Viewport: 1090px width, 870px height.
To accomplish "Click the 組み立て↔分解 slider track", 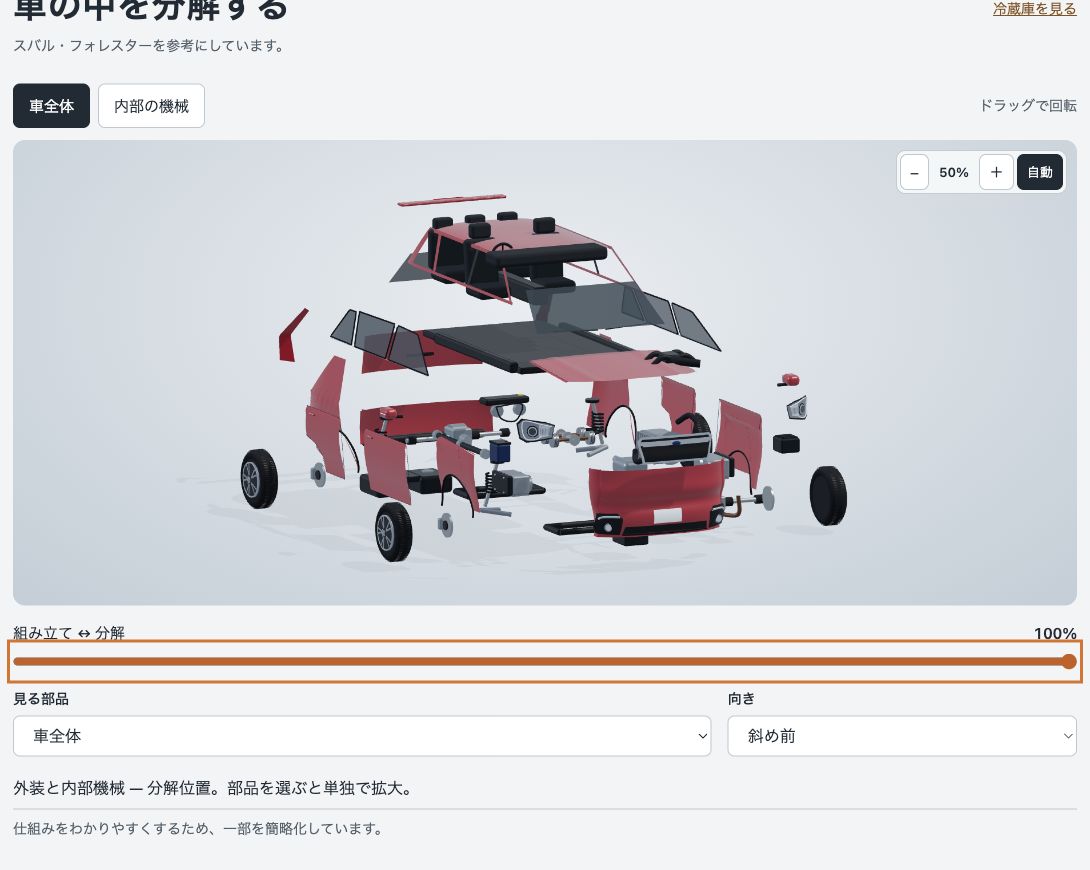I will [545, 662].
